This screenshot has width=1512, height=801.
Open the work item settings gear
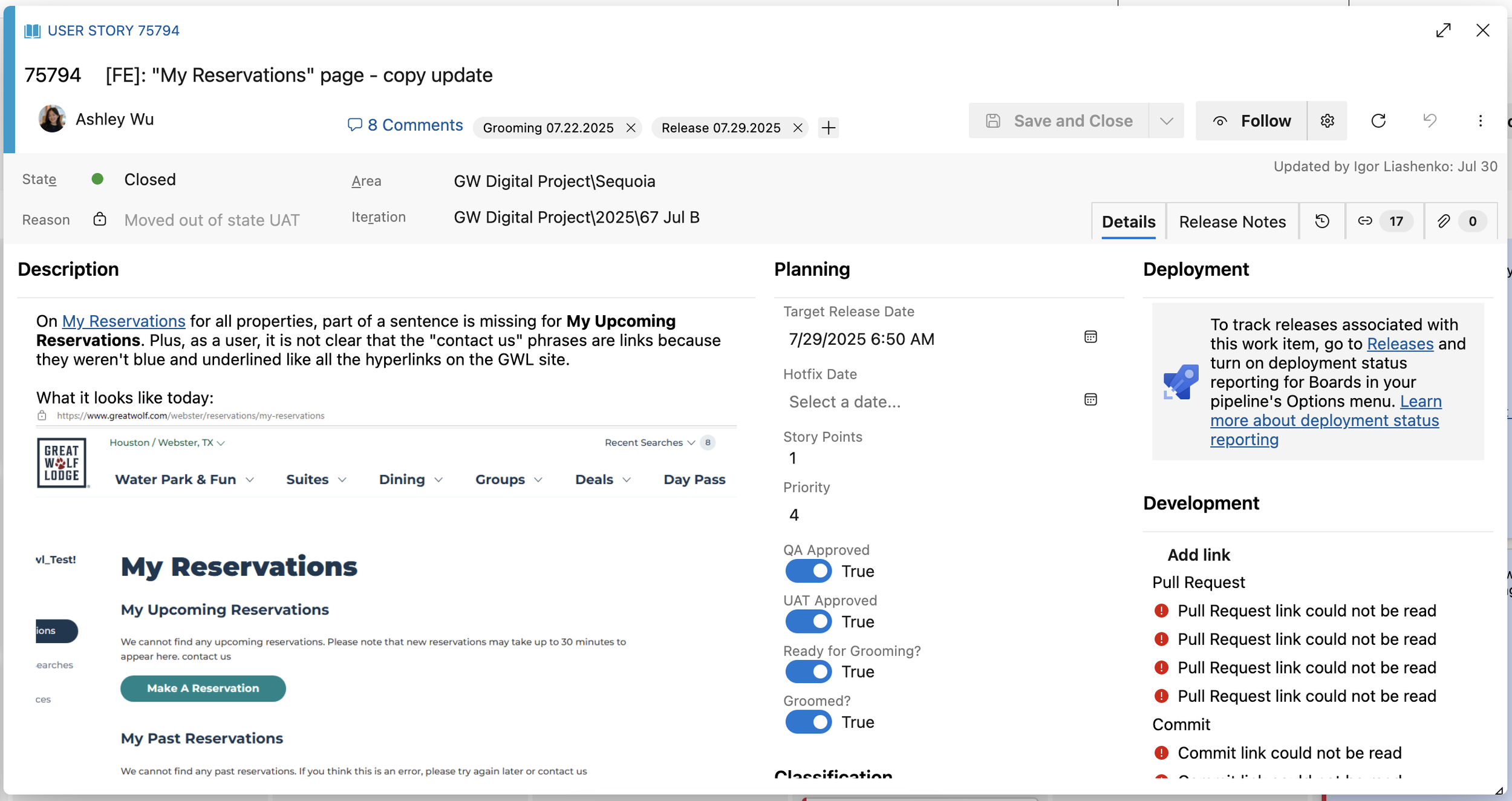point(1327,121)
